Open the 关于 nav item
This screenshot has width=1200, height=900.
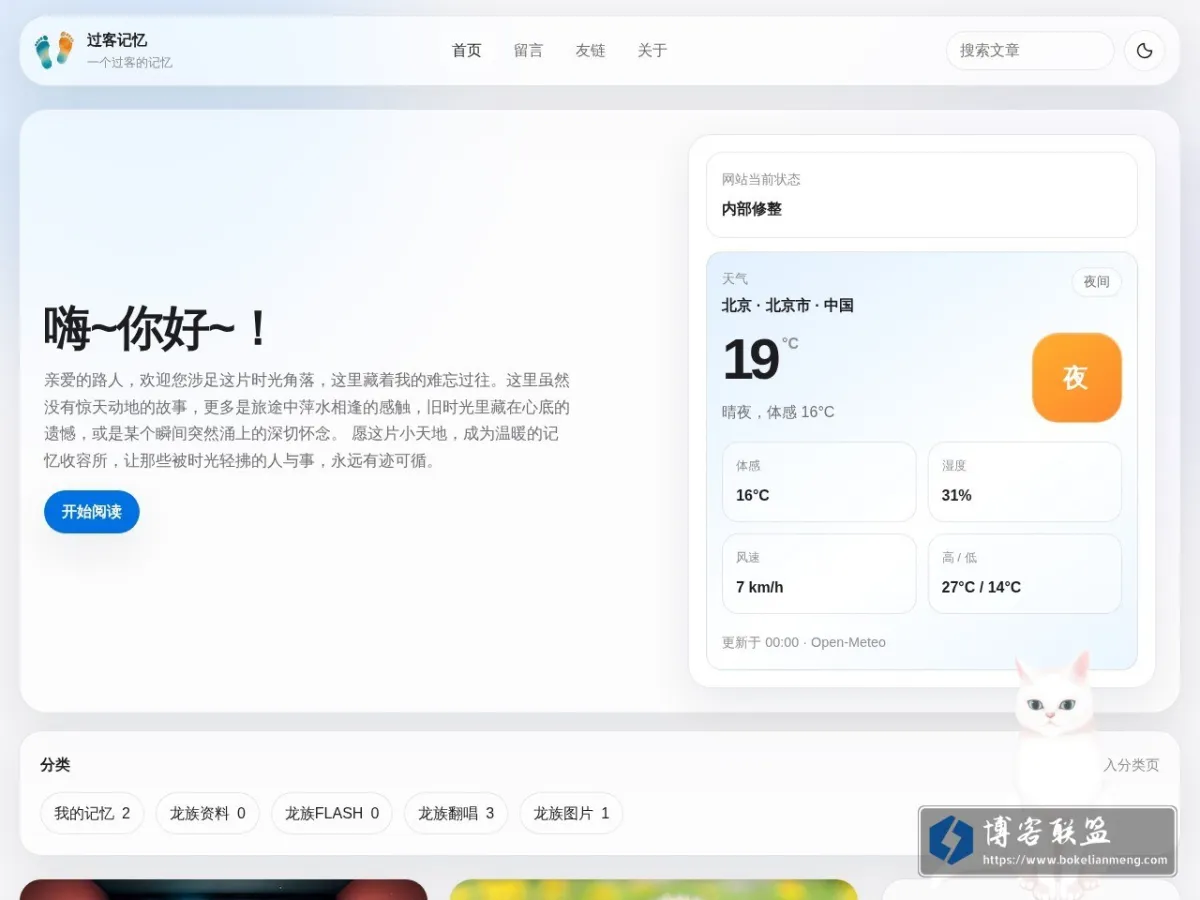click(653, 50)
